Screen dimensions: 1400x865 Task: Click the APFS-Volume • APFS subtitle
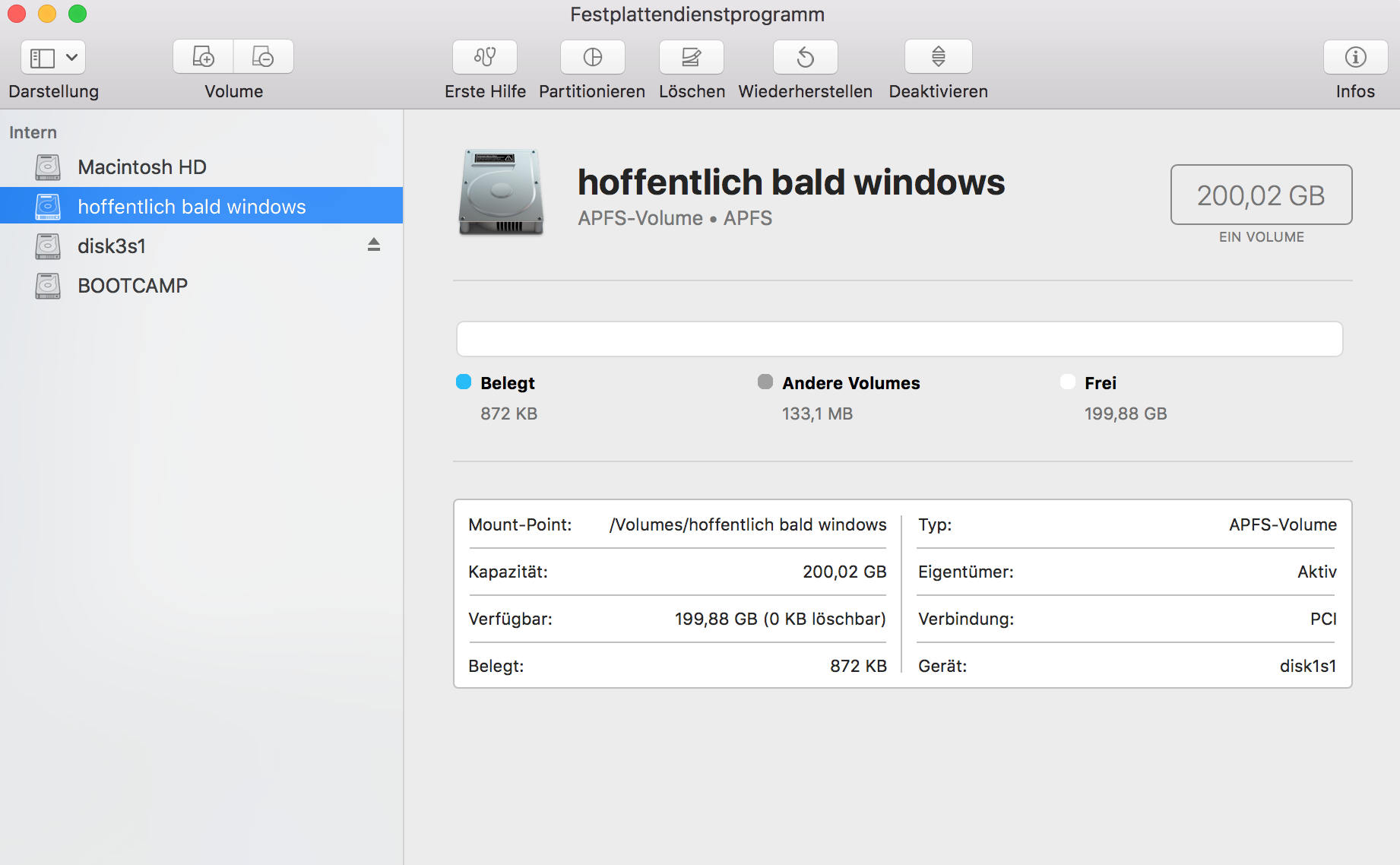coord(675,218)
